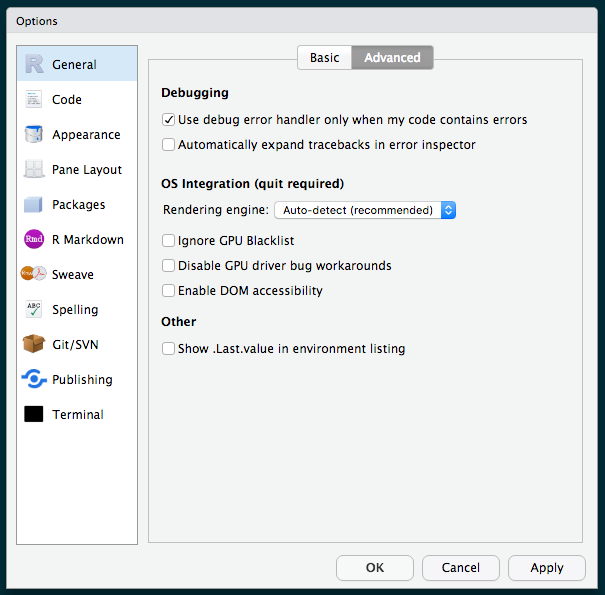Select the Appearance paint bucket icon
This screenshot has width=605, height=595.
pos(34,134)
